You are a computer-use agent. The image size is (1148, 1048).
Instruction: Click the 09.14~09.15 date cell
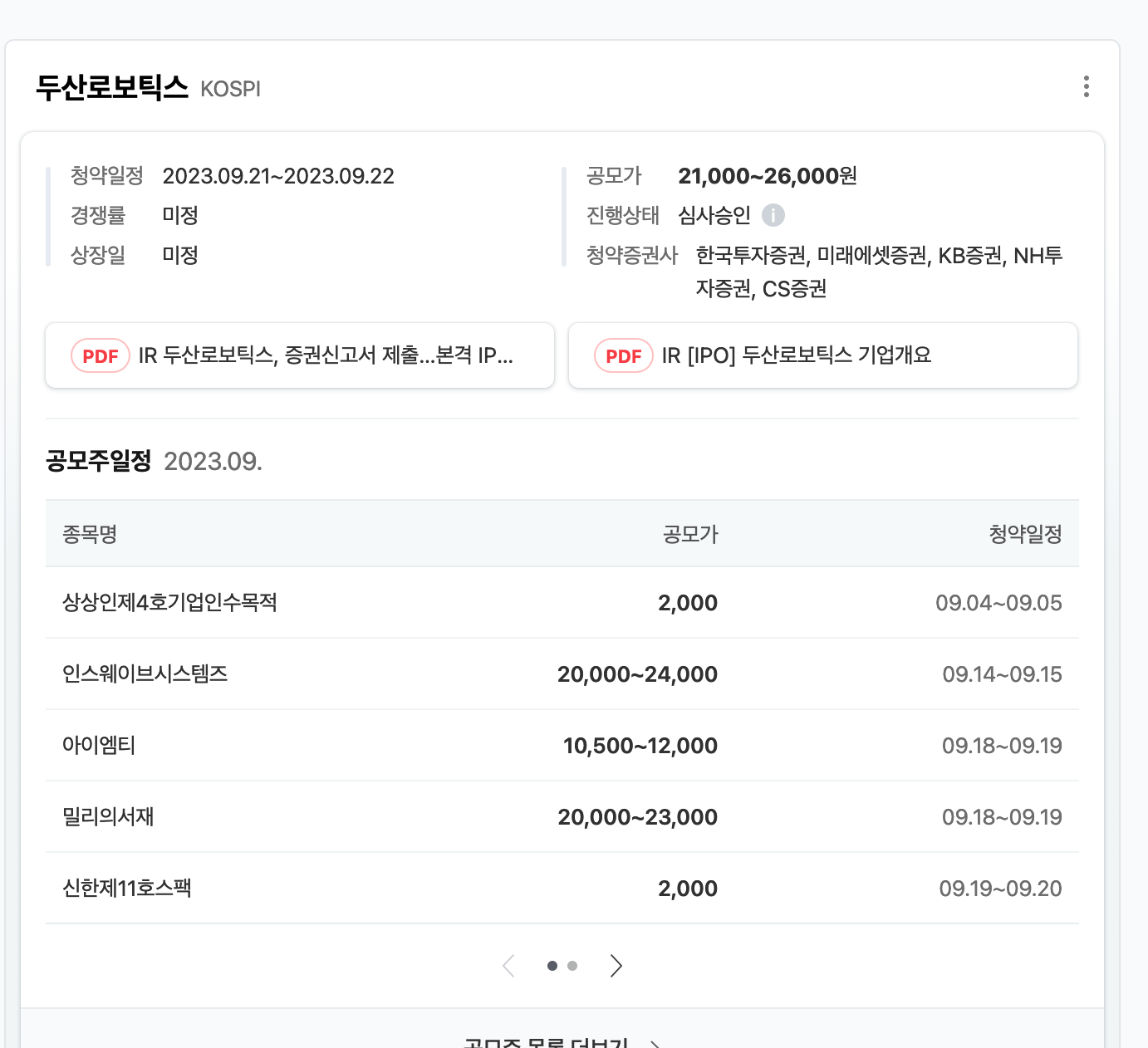pyautogui.click(x=1002, y=674)
